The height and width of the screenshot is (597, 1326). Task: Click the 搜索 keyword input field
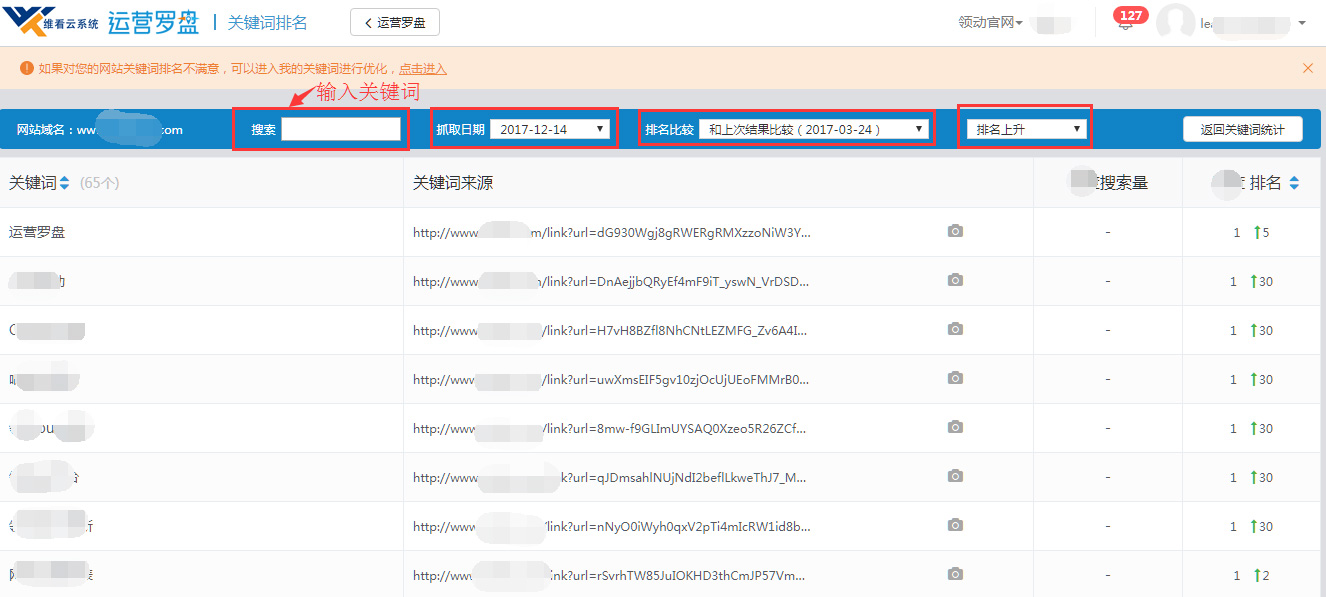click(x=341, y=129)
